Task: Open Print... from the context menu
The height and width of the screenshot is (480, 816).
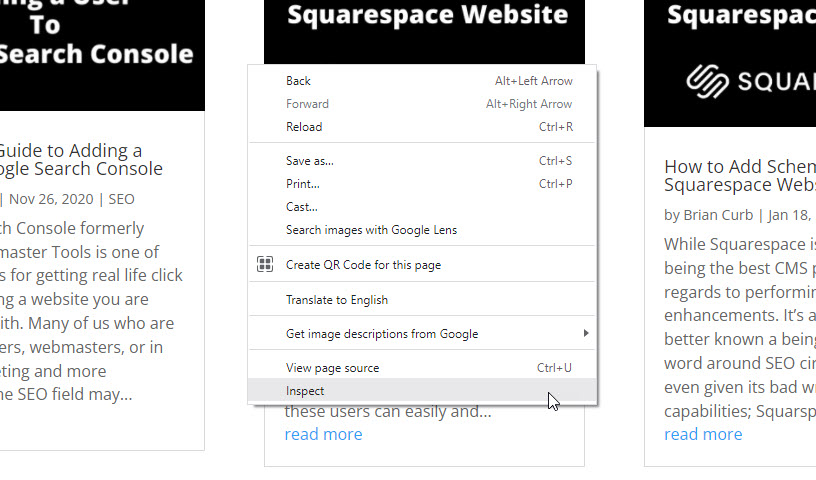Action: point(422,184)
